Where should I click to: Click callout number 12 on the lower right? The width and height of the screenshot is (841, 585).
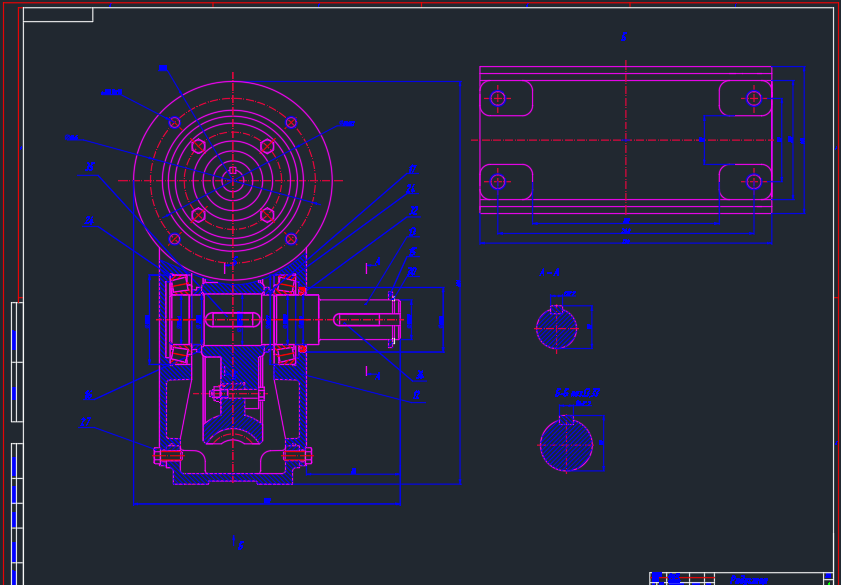416,395
